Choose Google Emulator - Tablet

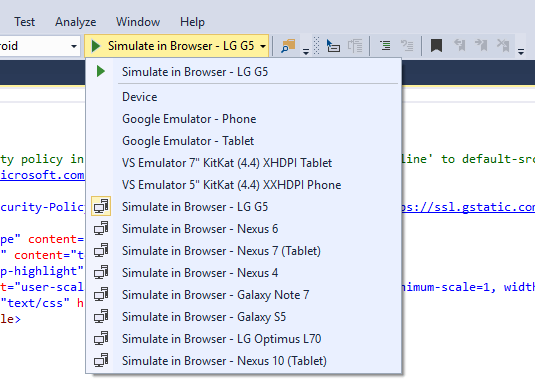point(243,141)
